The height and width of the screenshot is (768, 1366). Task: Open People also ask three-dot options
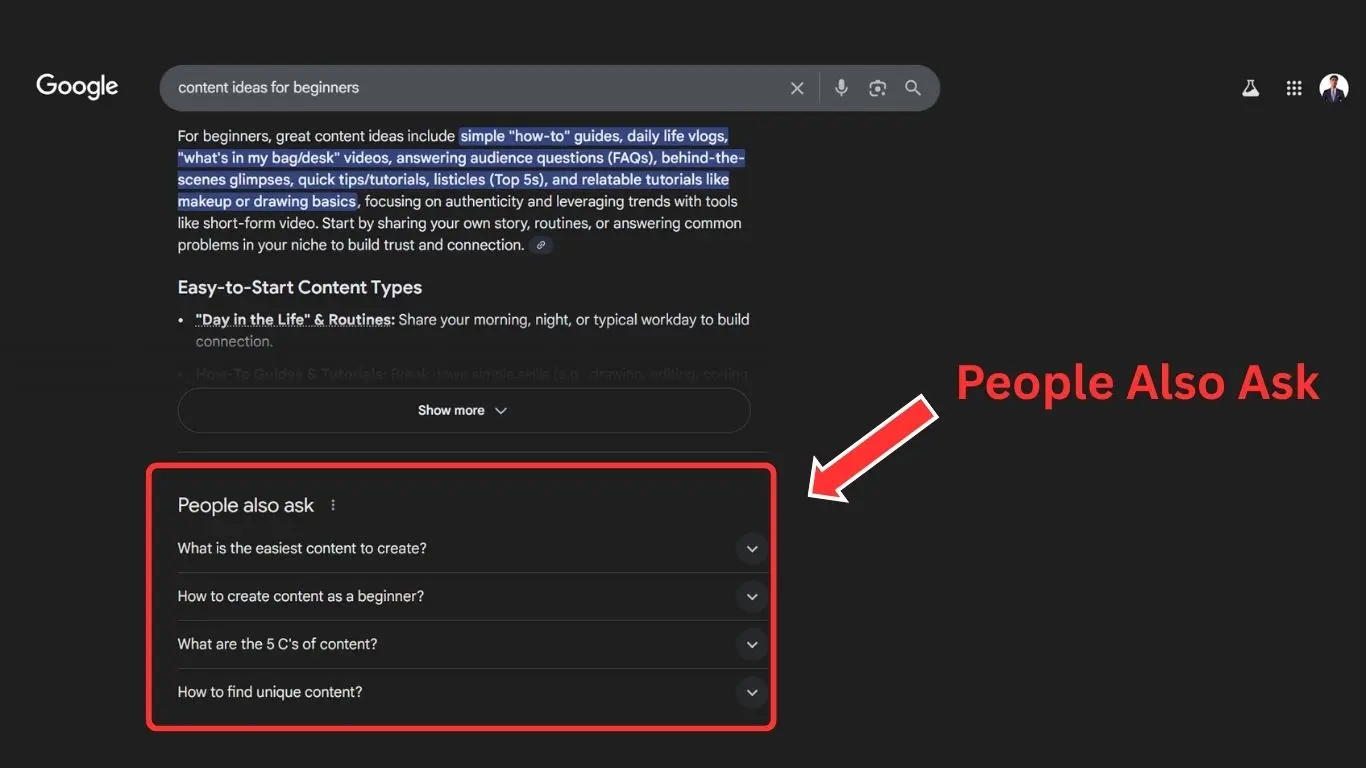[x=333, y=505]
